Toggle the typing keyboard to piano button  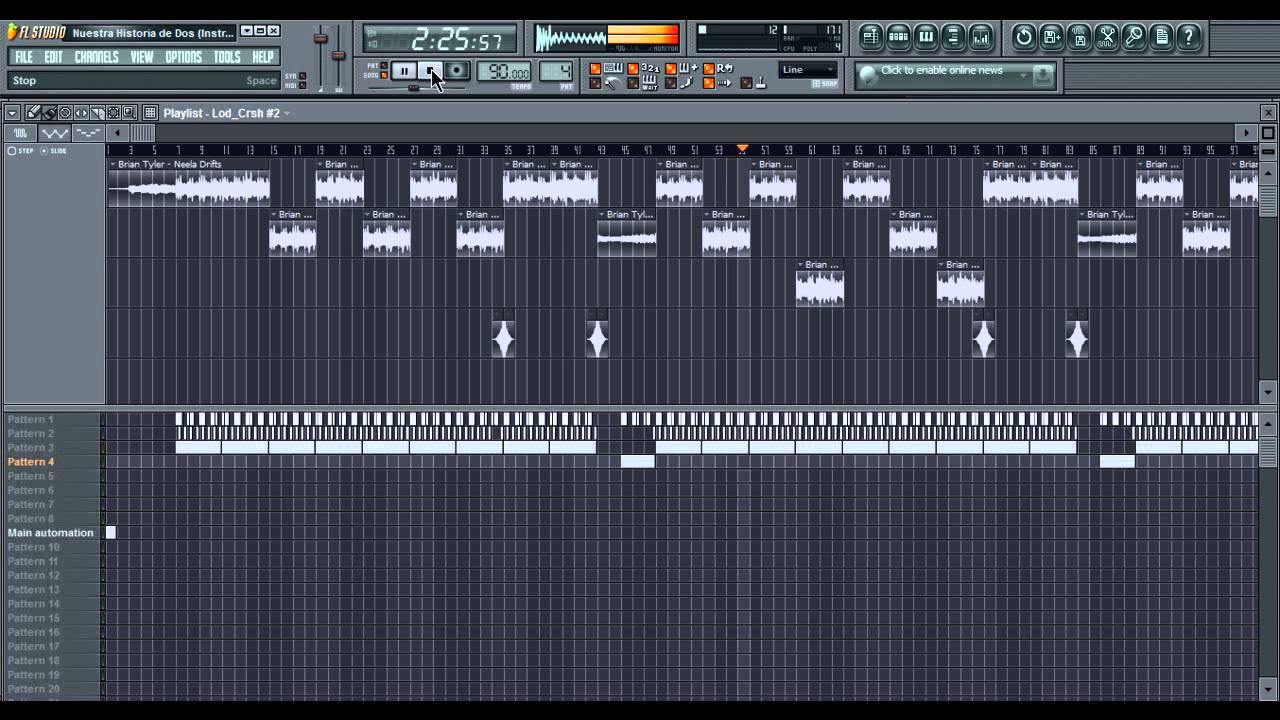click(605, 68)
